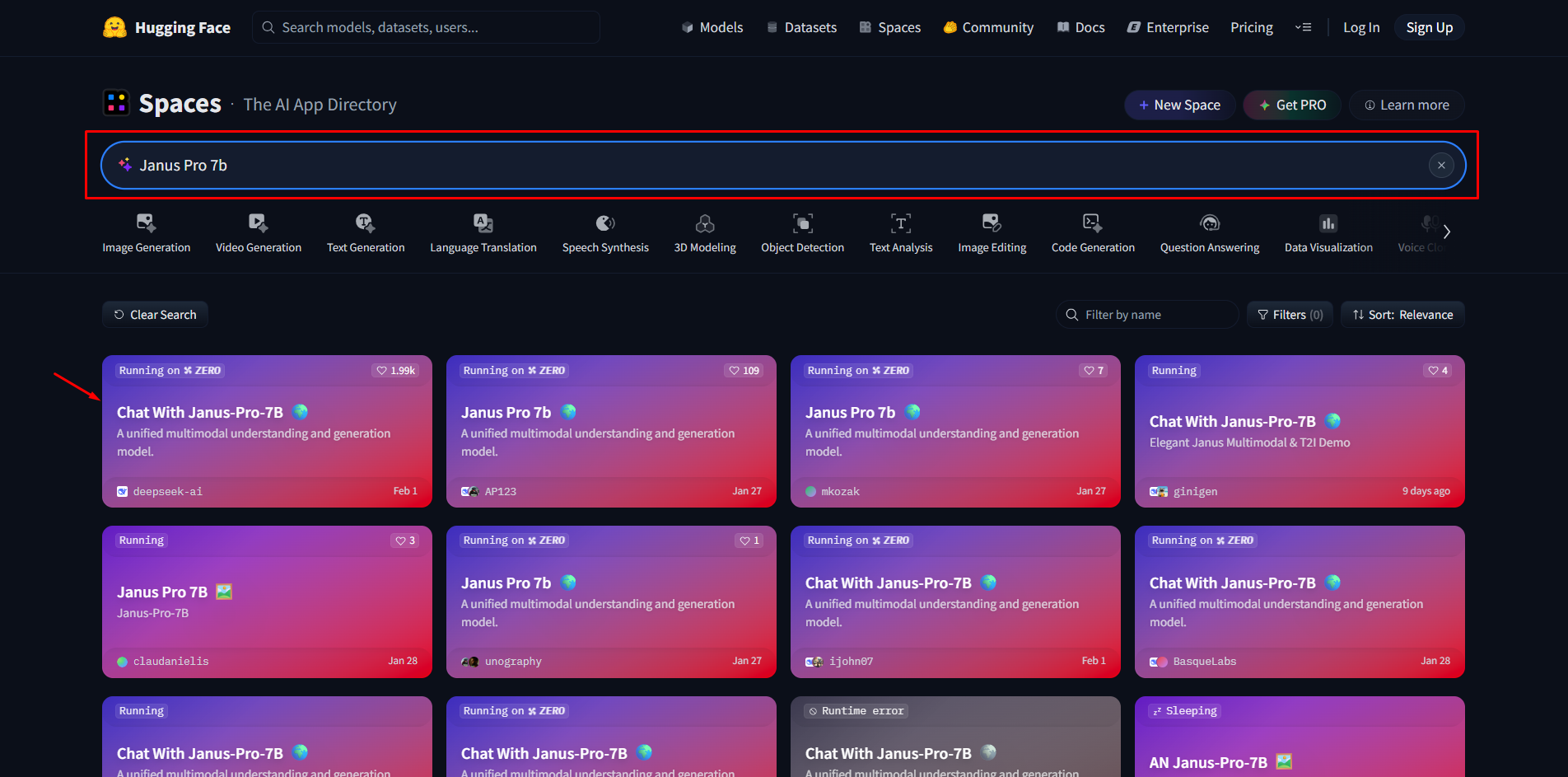Click the unography author name
This screenshot has width=1568, height=777.
pyautogui.click(x=513, y=662)
